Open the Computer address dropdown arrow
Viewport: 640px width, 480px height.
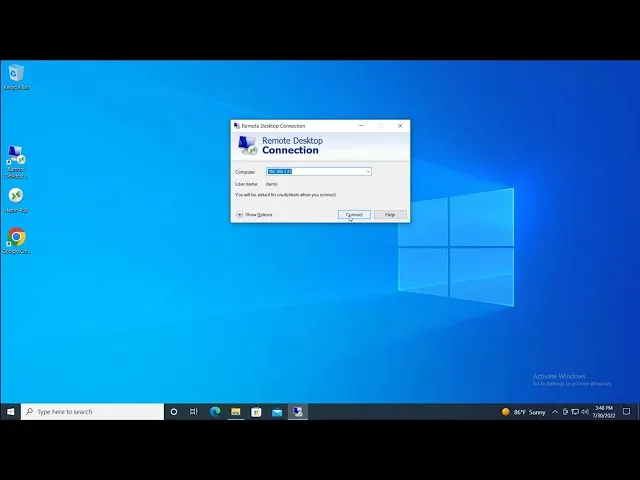pyautogui.click(x=367, y=172)
